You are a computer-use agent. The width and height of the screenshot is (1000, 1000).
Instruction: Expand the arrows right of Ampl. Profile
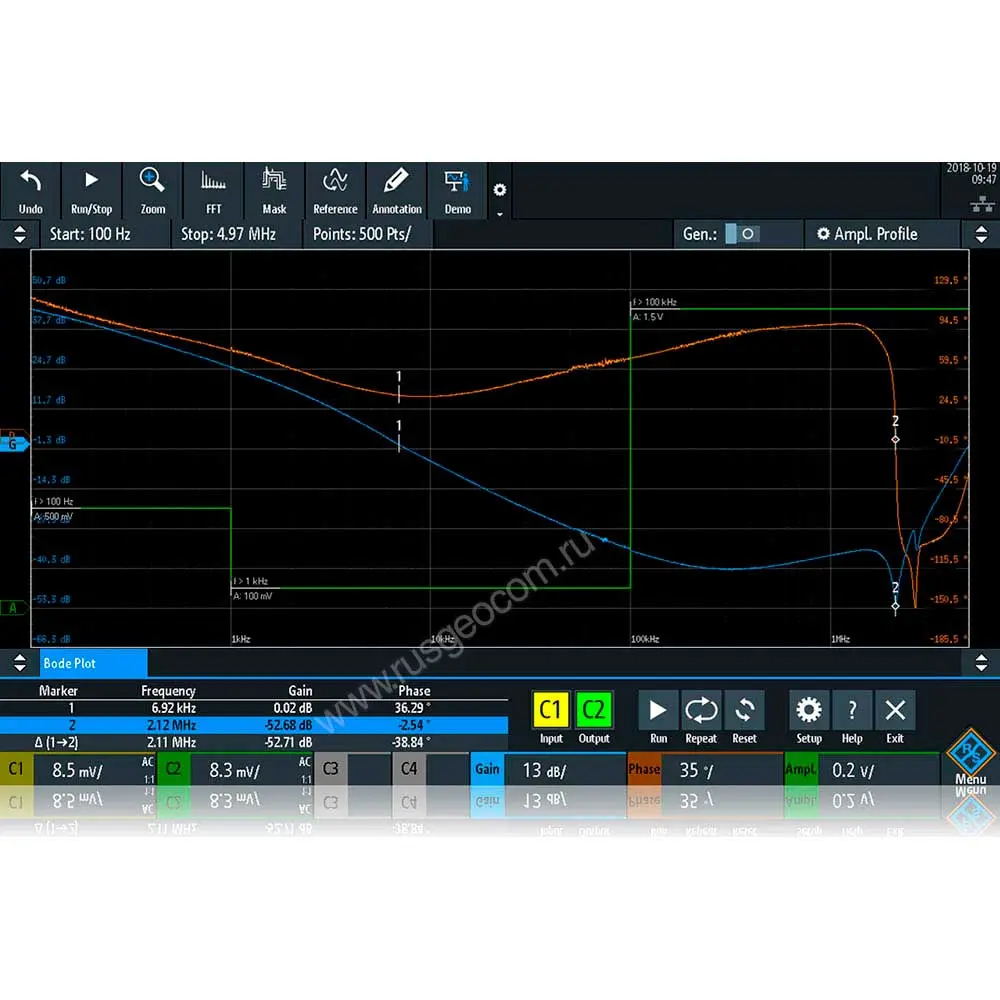click(981, 234)
